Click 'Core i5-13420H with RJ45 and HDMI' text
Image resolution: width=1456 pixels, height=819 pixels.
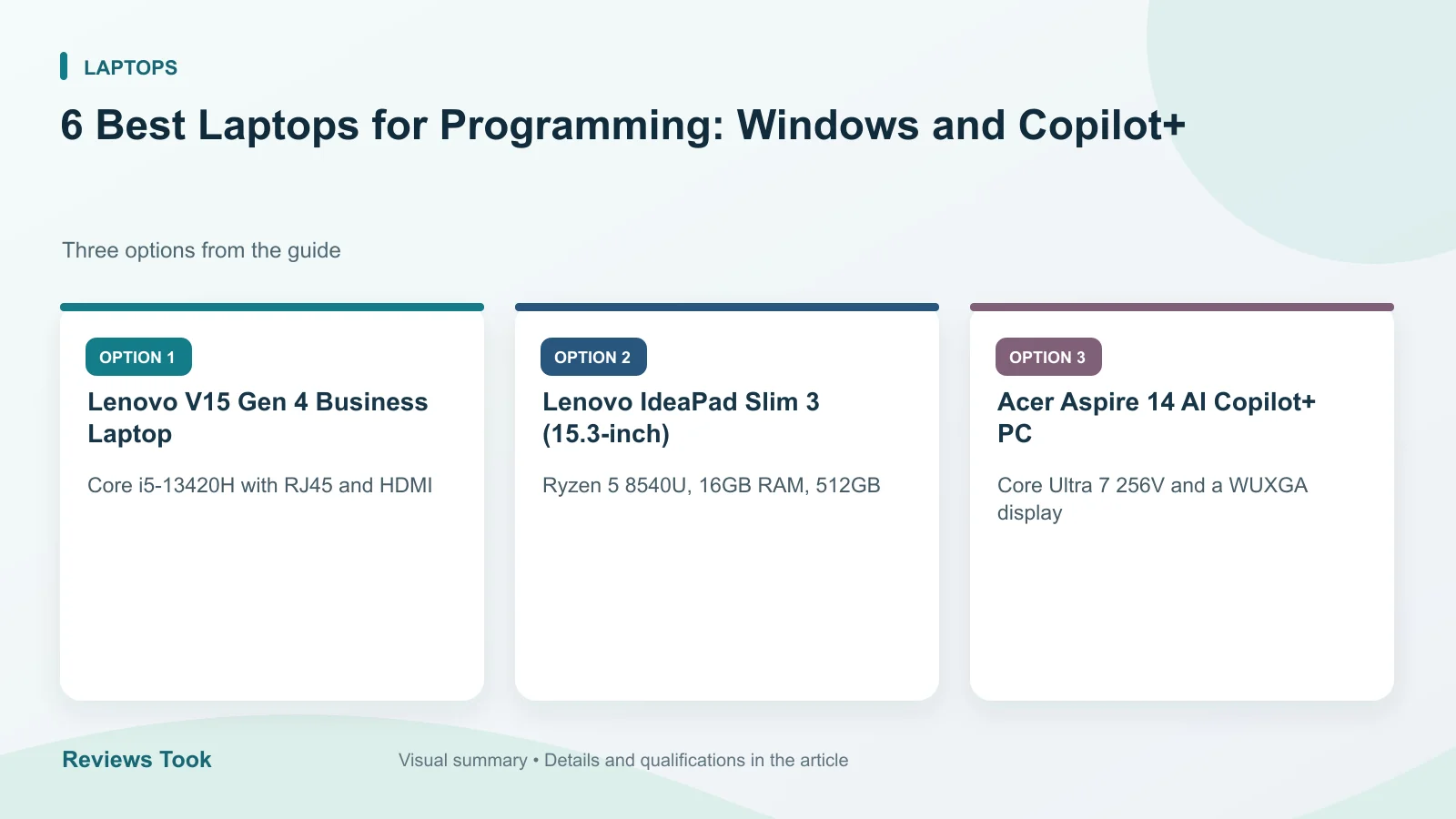tap(260, 485)
